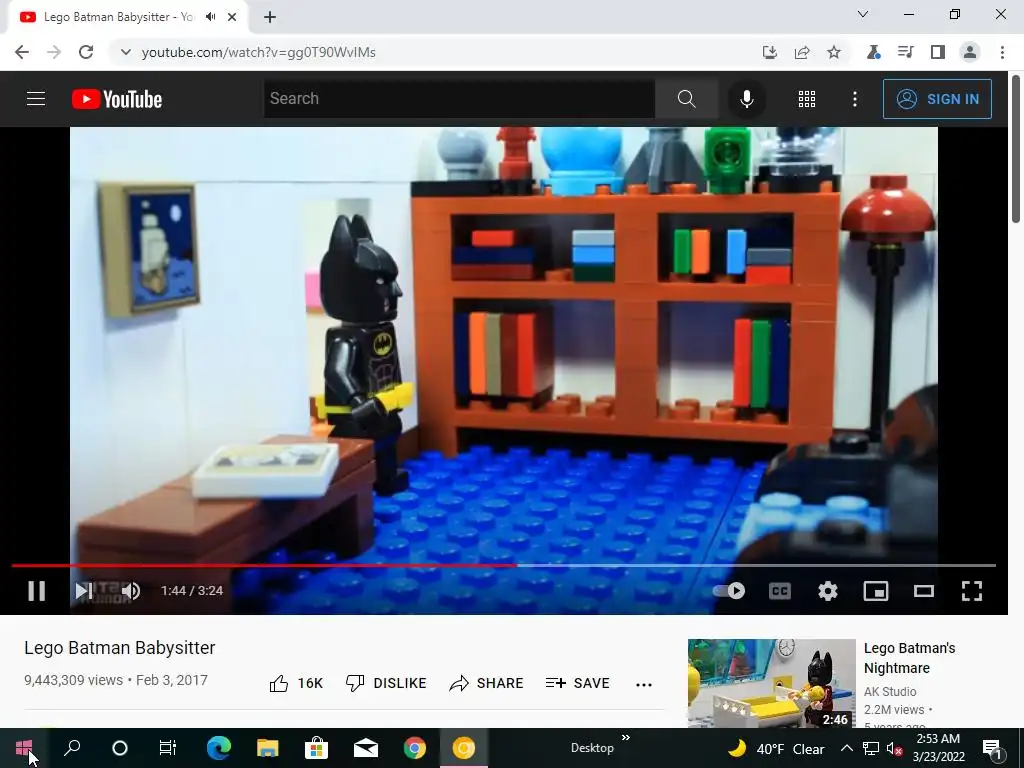
Task: Reload the current page
Action: click(86, 52)
